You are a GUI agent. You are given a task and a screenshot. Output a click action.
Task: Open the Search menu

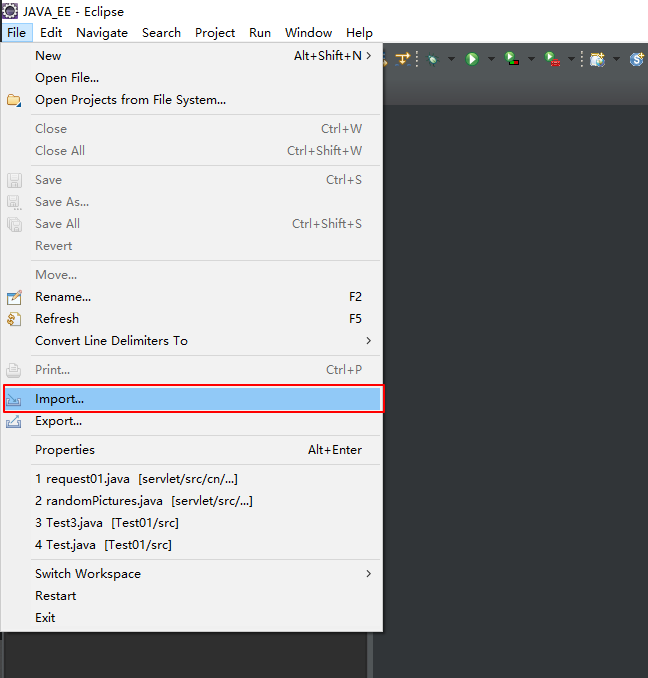(161, 33)
